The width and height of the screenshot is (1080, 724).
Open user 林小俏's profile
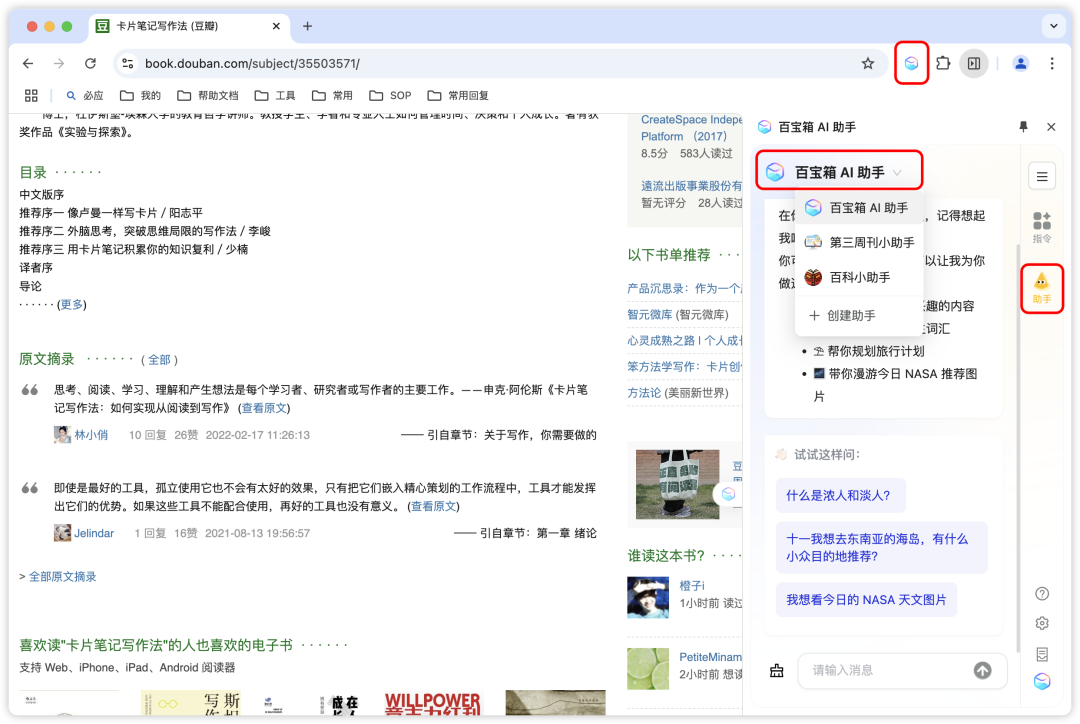pyautogui.click(x=91, y=435)
